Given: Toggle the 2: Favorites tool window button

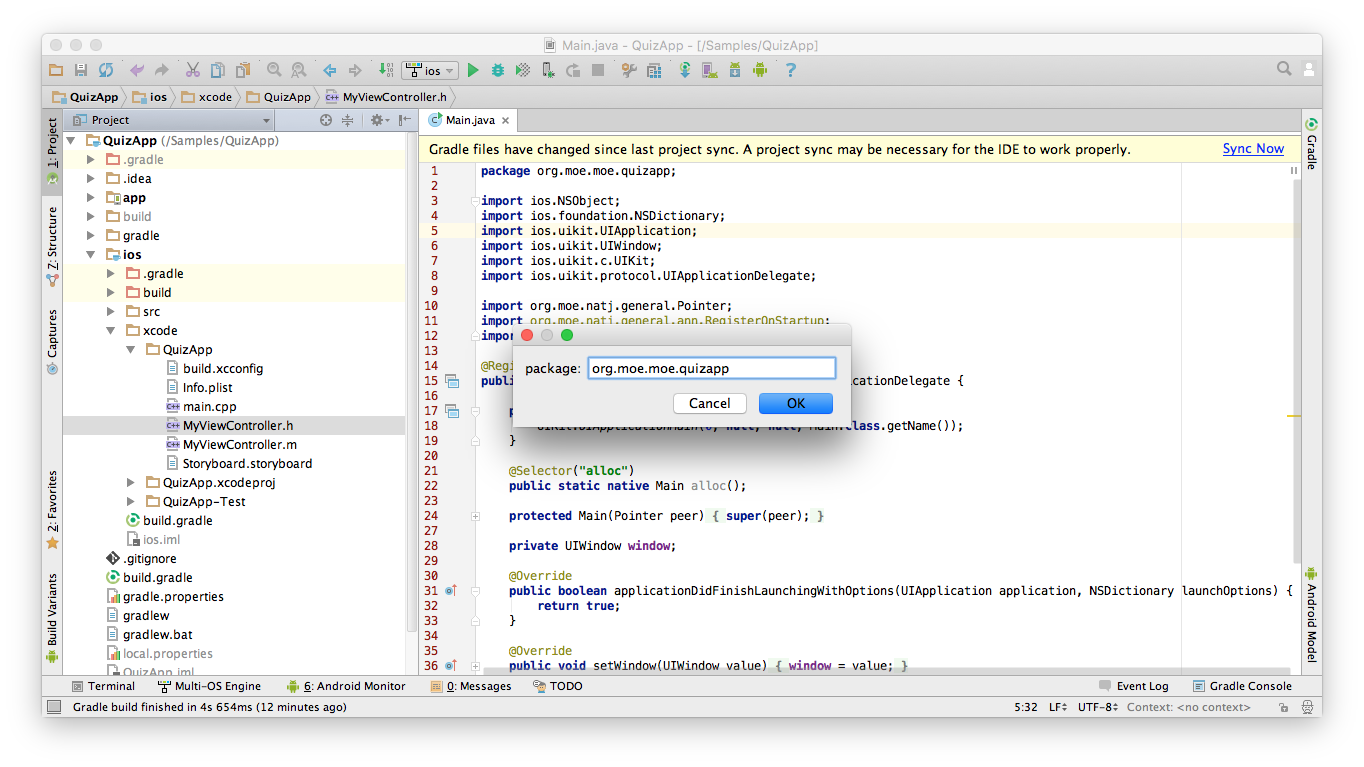Looking at the screenshot, I should [x=52, y=510].
